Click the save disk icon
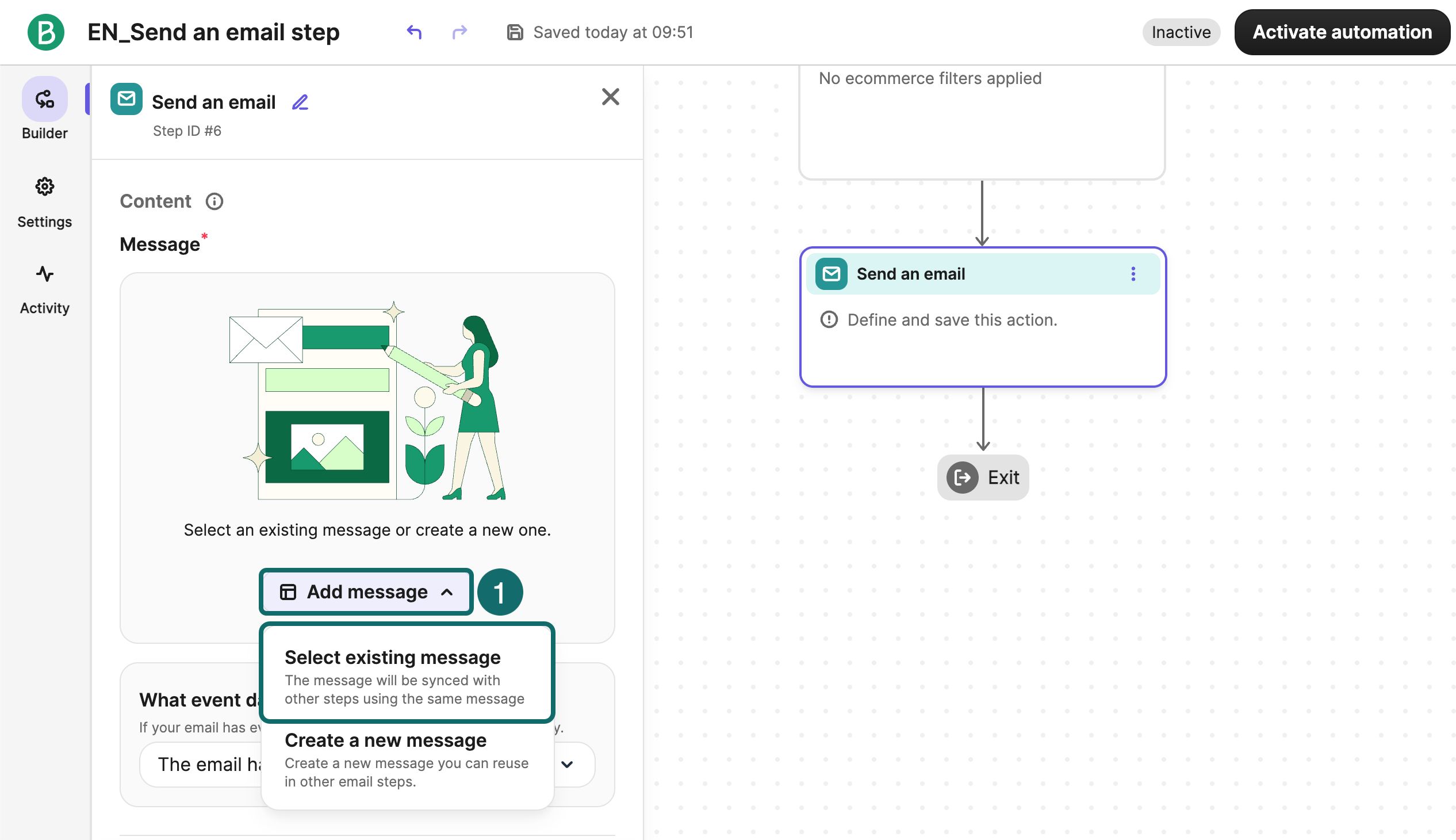 pyautogui.click(x=514, y=32)
